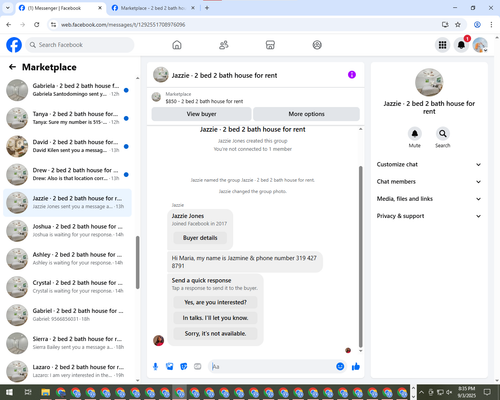
Task: Open a new browser tab
Action: pyautogui.click(x=207, y=8)
